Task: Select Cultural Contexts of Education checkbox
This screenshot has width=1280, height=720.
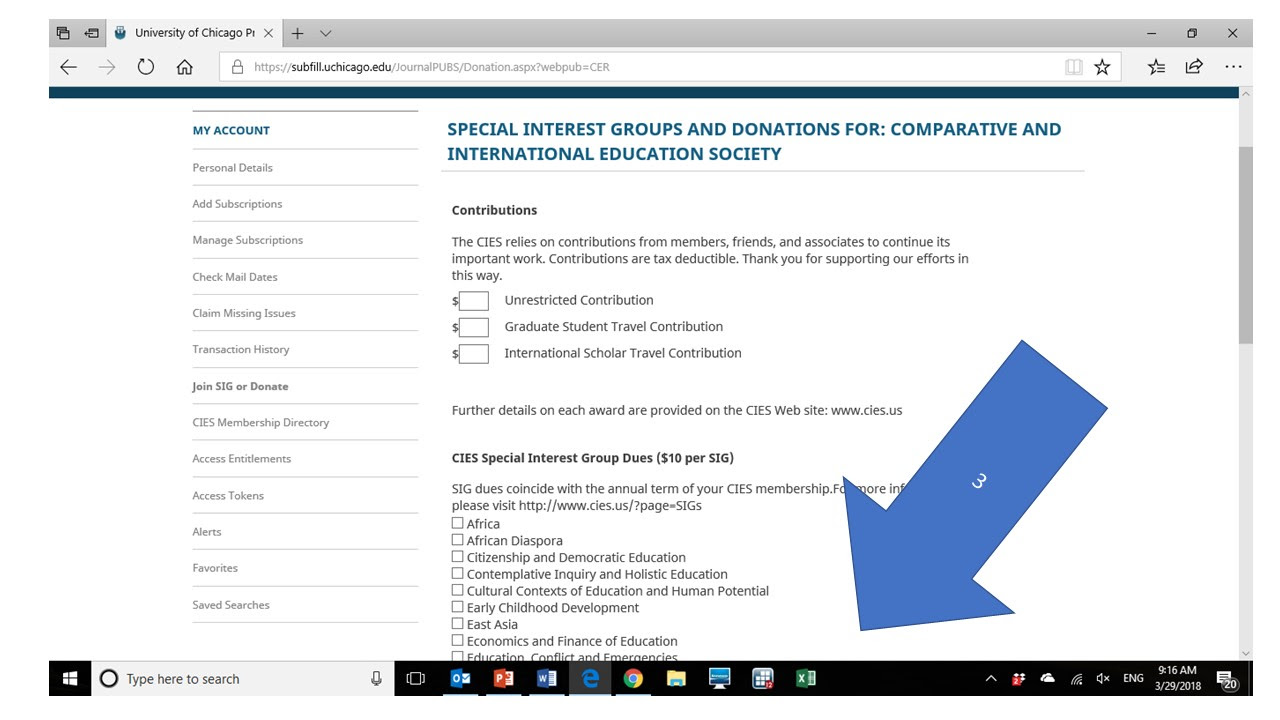Action: click(458, 590)
